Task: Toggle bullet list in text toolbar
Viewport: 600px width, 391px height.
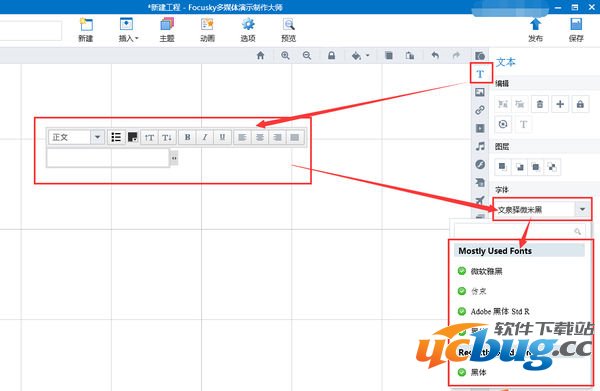Action: click(116, 137)
